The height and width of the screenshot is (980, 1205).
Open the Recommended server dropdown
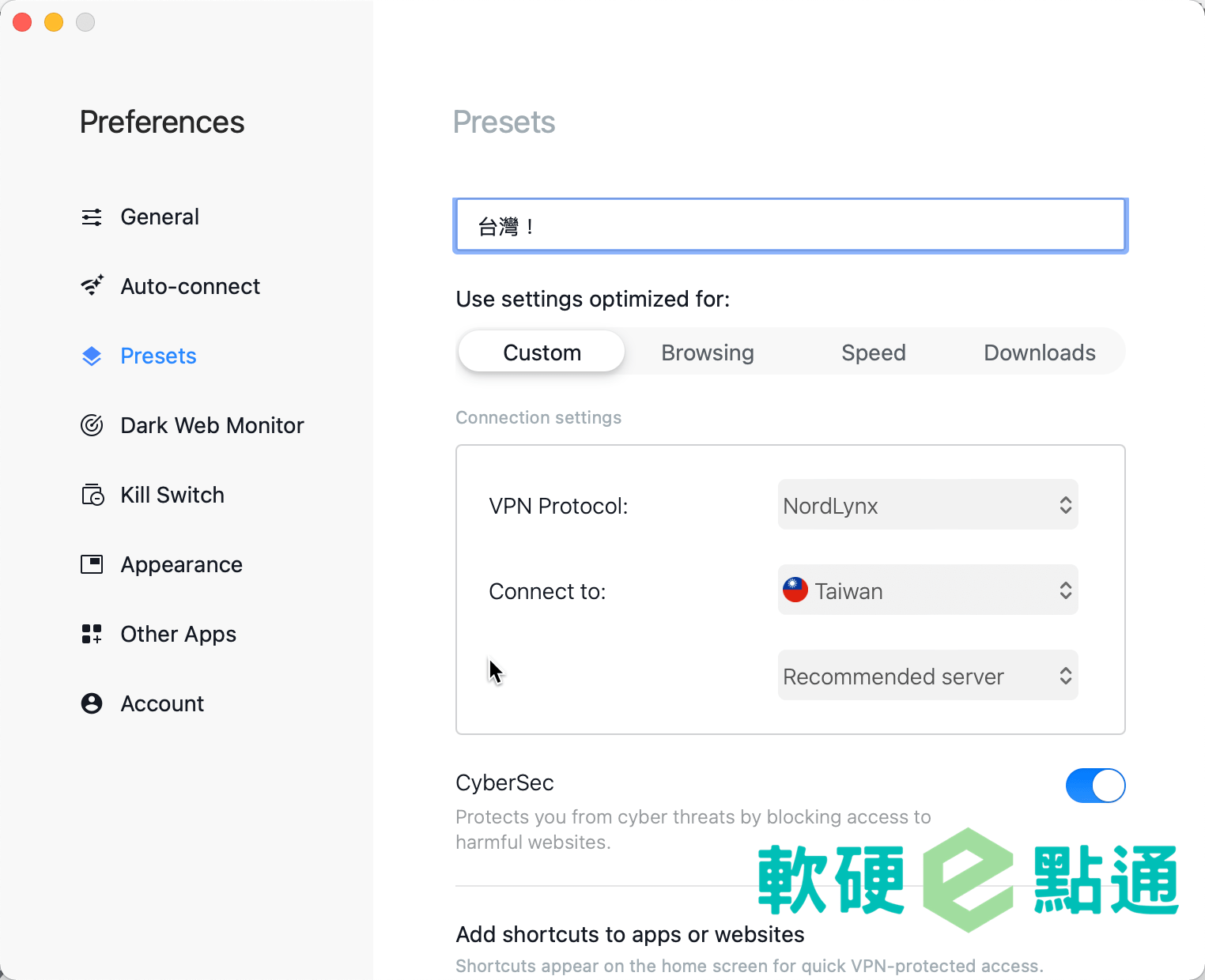point(928,676)
